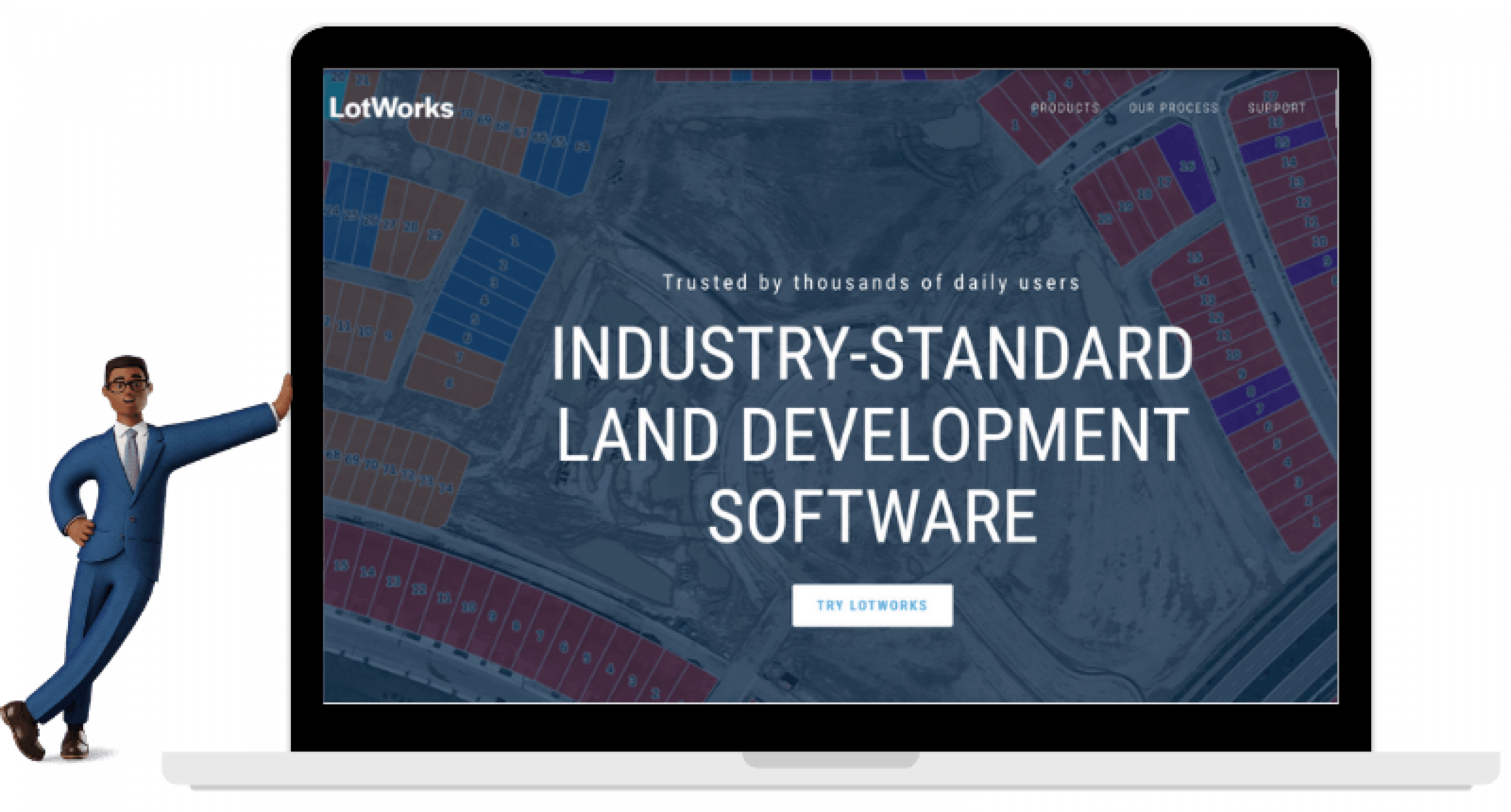Open the PRODUCTS menu item
Screen dimensions: 1511x812
point(1065,108)
